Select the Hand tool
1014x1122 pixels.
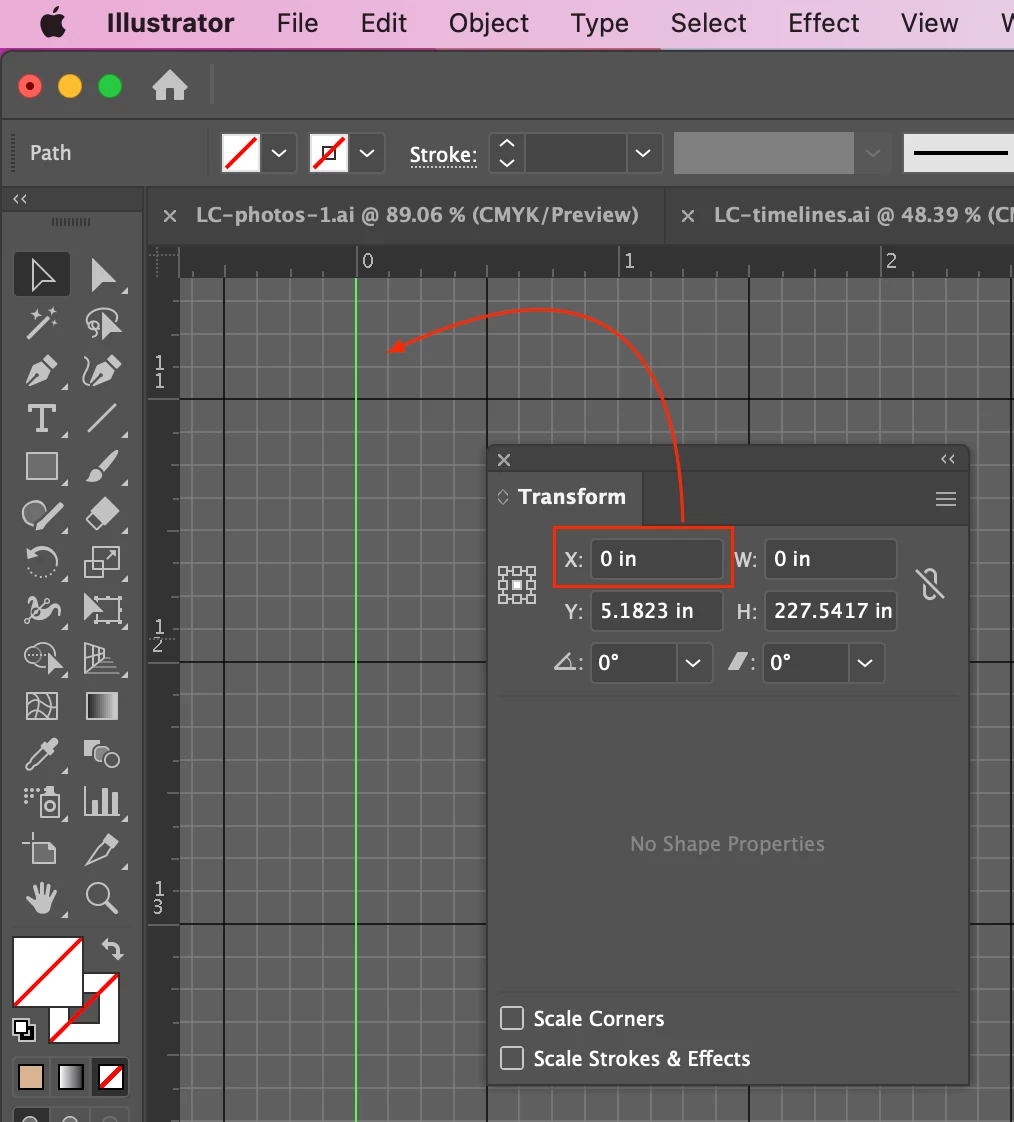(x=42, y=898)
